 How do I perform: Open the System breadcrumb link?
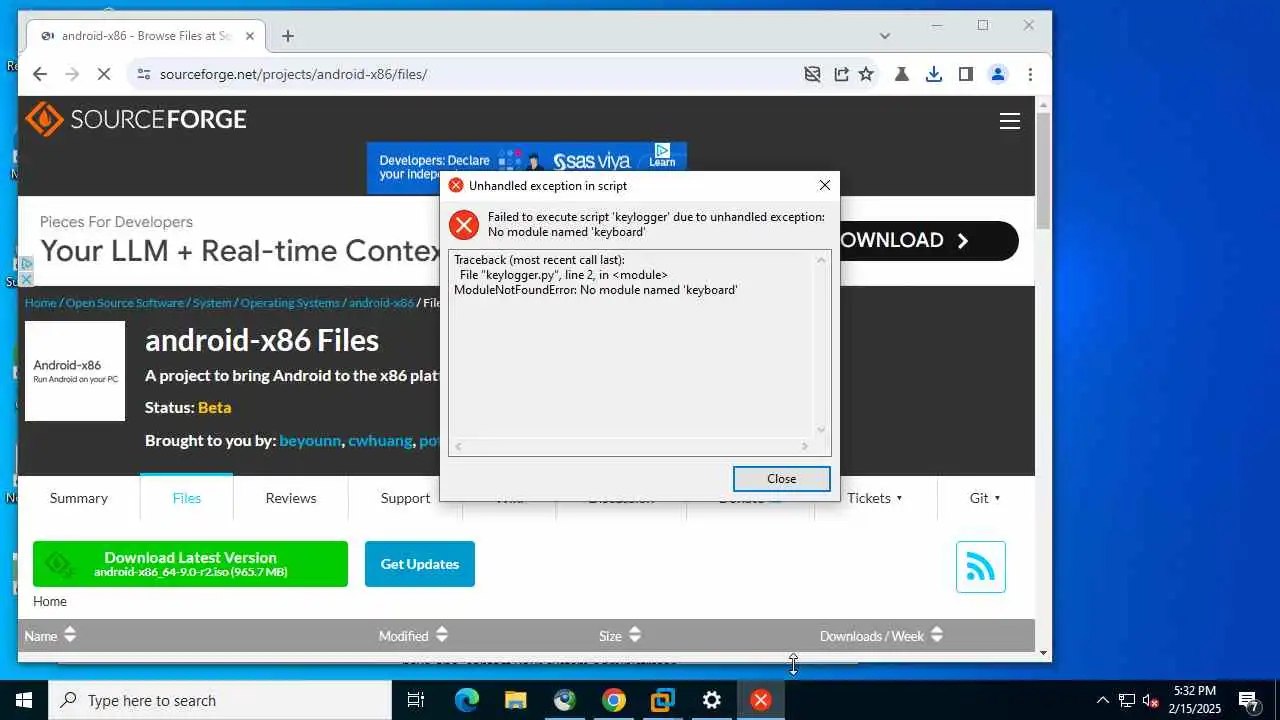[212, 303]
